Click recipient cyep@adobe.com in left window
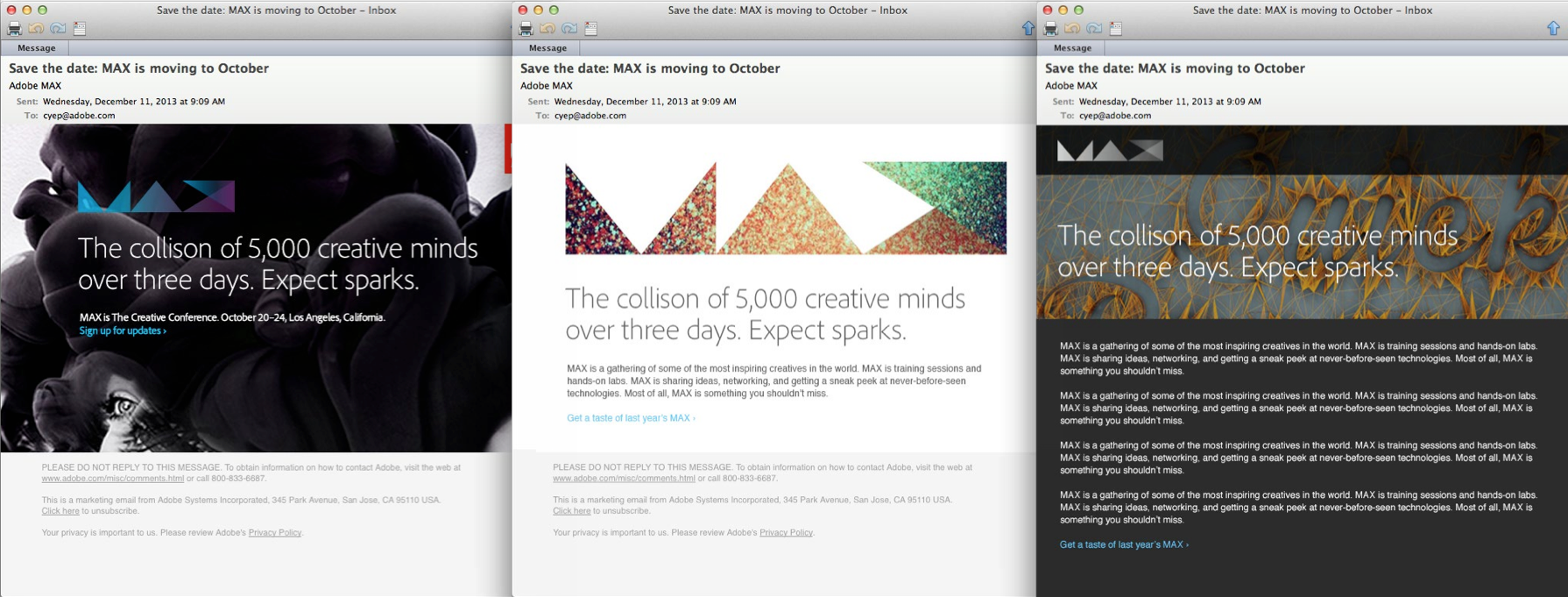 click(x=79, y=116)
